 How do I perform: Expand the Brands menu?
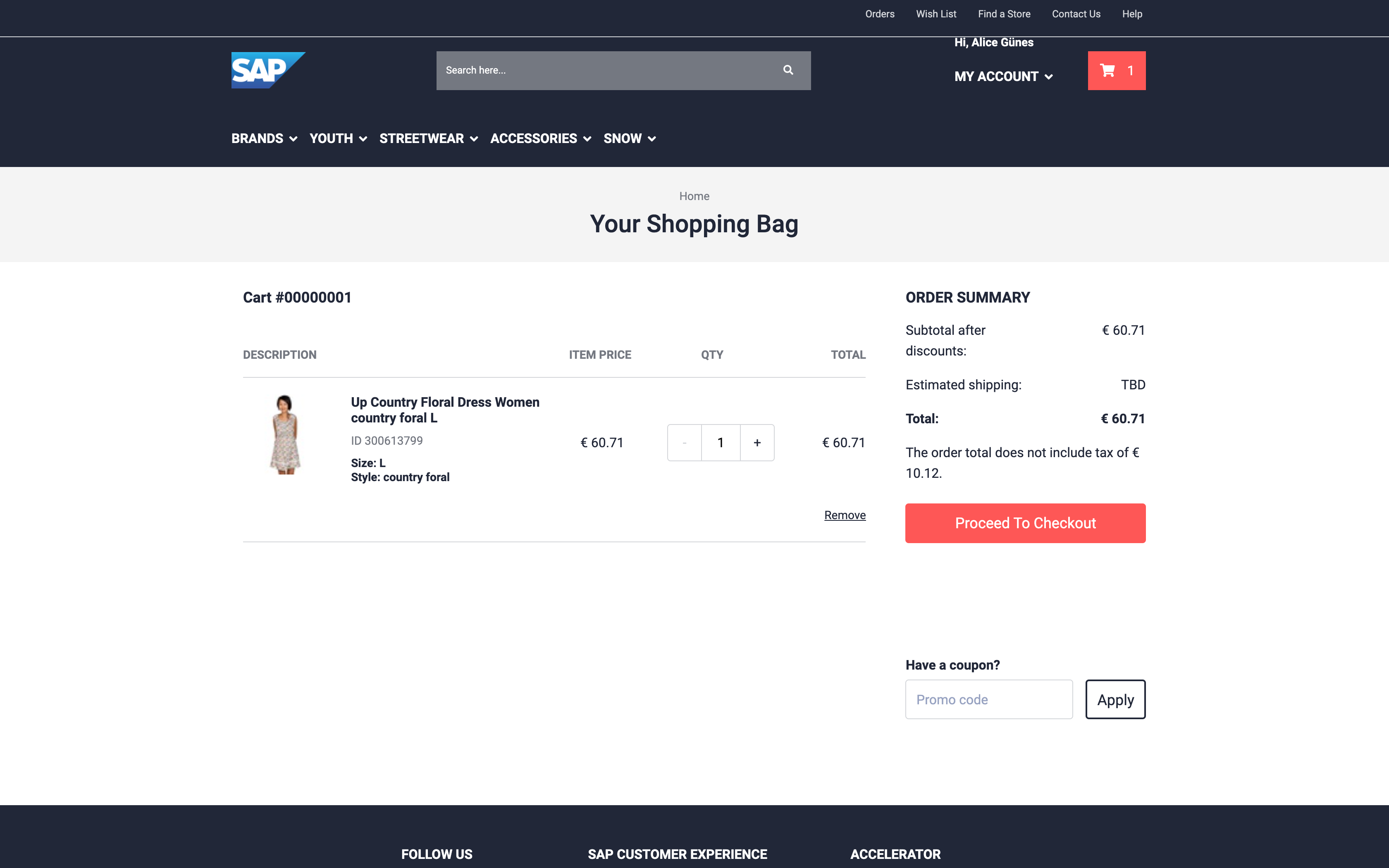pos(264,138)
